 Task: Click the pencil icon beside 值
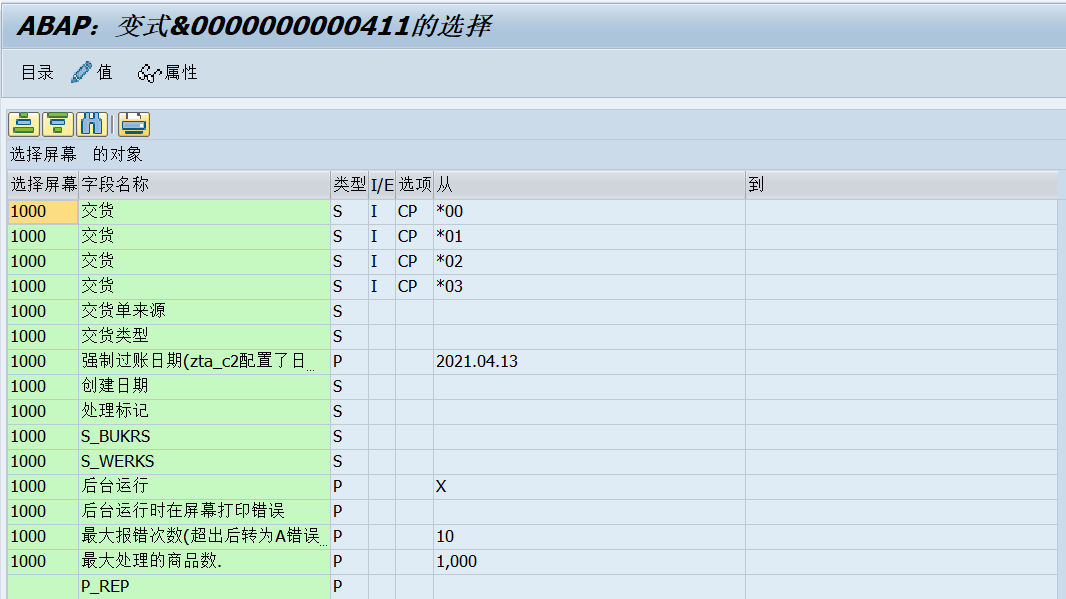tap(82, 72)
